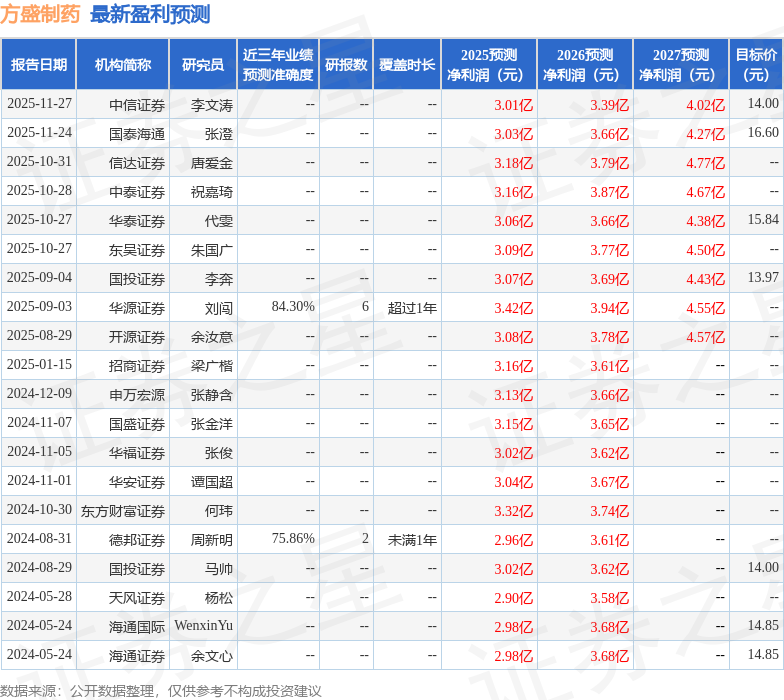The height and width of the screenshot is (700, 784).
Task: Click the 近三年业绩预测准确度 column header
Action: 278,64
